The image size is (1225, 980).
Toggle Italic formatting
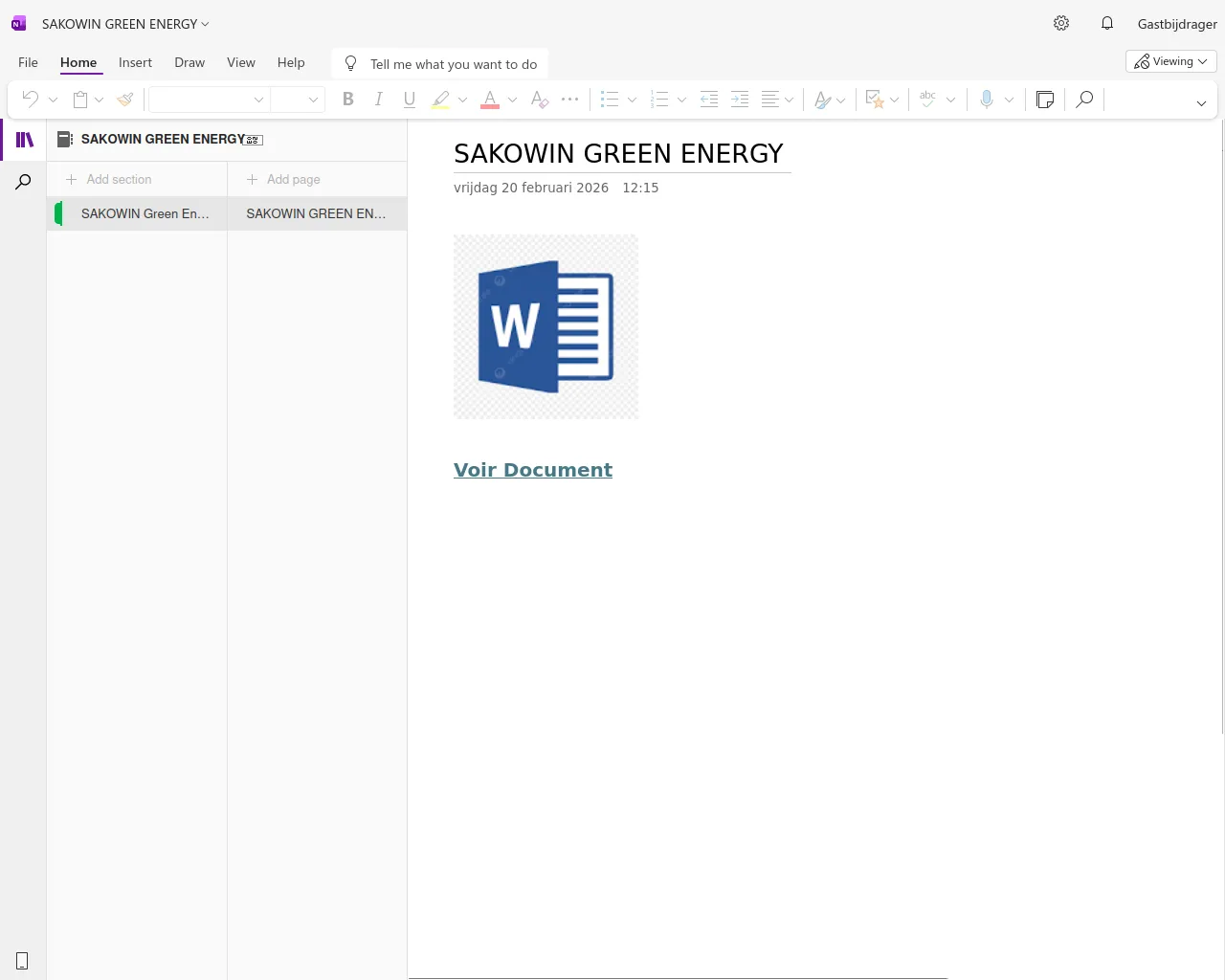pos(379,100)
